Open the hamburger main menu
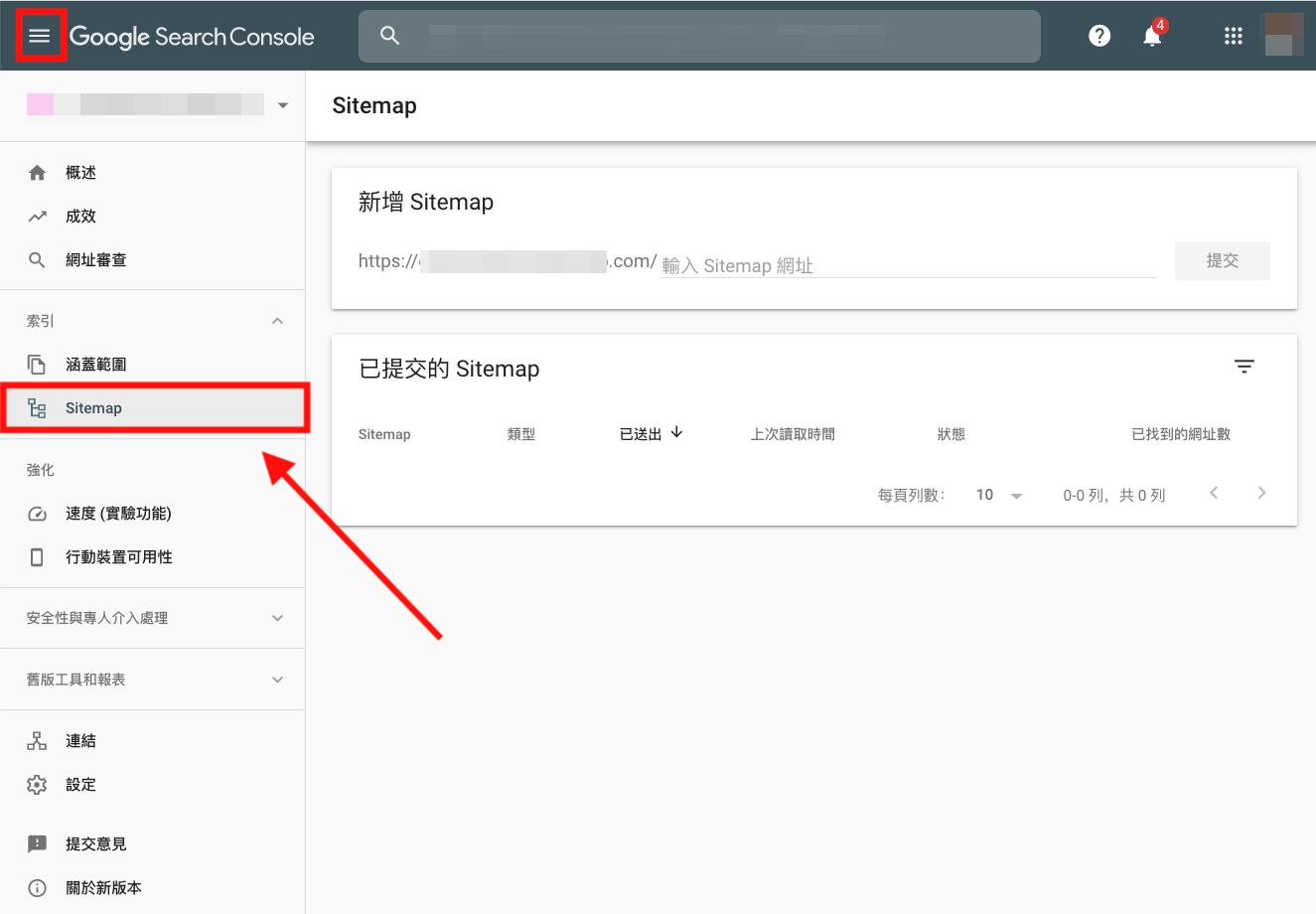The width and height of the screenshot is (1316, 914). [x=40, y=36]
